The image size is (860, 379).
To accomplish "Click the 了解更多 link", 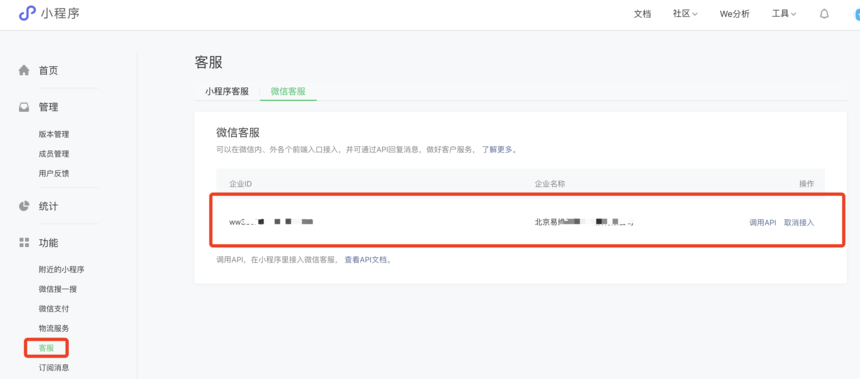I will [x=497, y=149].
